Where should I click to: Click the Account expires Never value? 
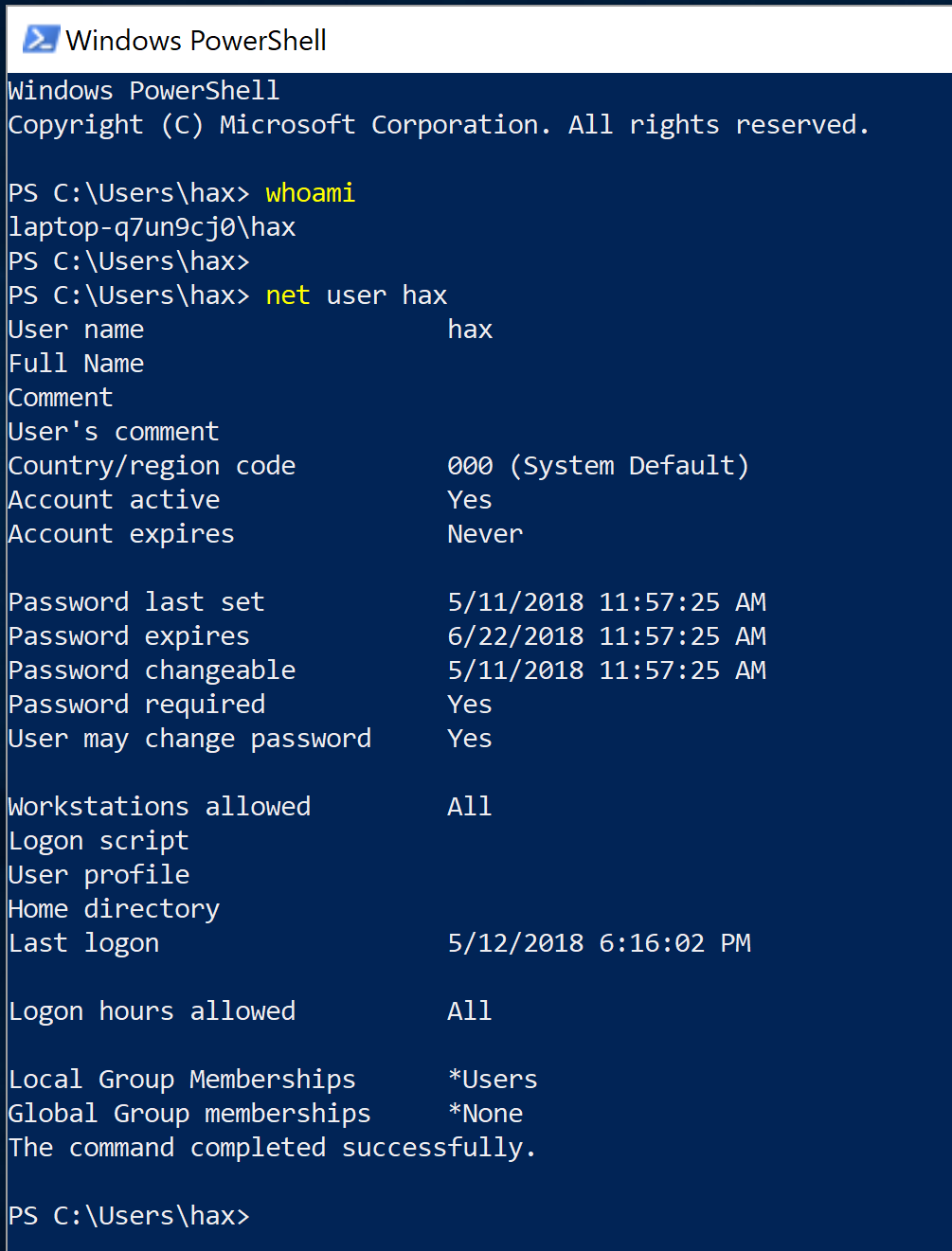[x=485, y=534]
